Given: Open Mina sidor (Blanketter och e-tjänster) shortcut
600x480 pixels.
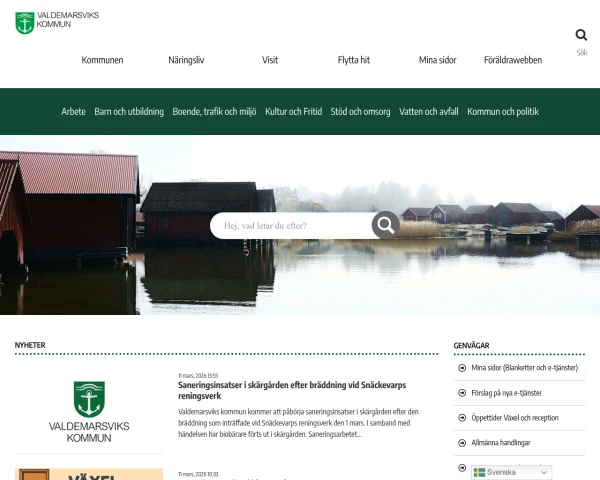Looking at the screenshot, I should [x=524, y=368].
